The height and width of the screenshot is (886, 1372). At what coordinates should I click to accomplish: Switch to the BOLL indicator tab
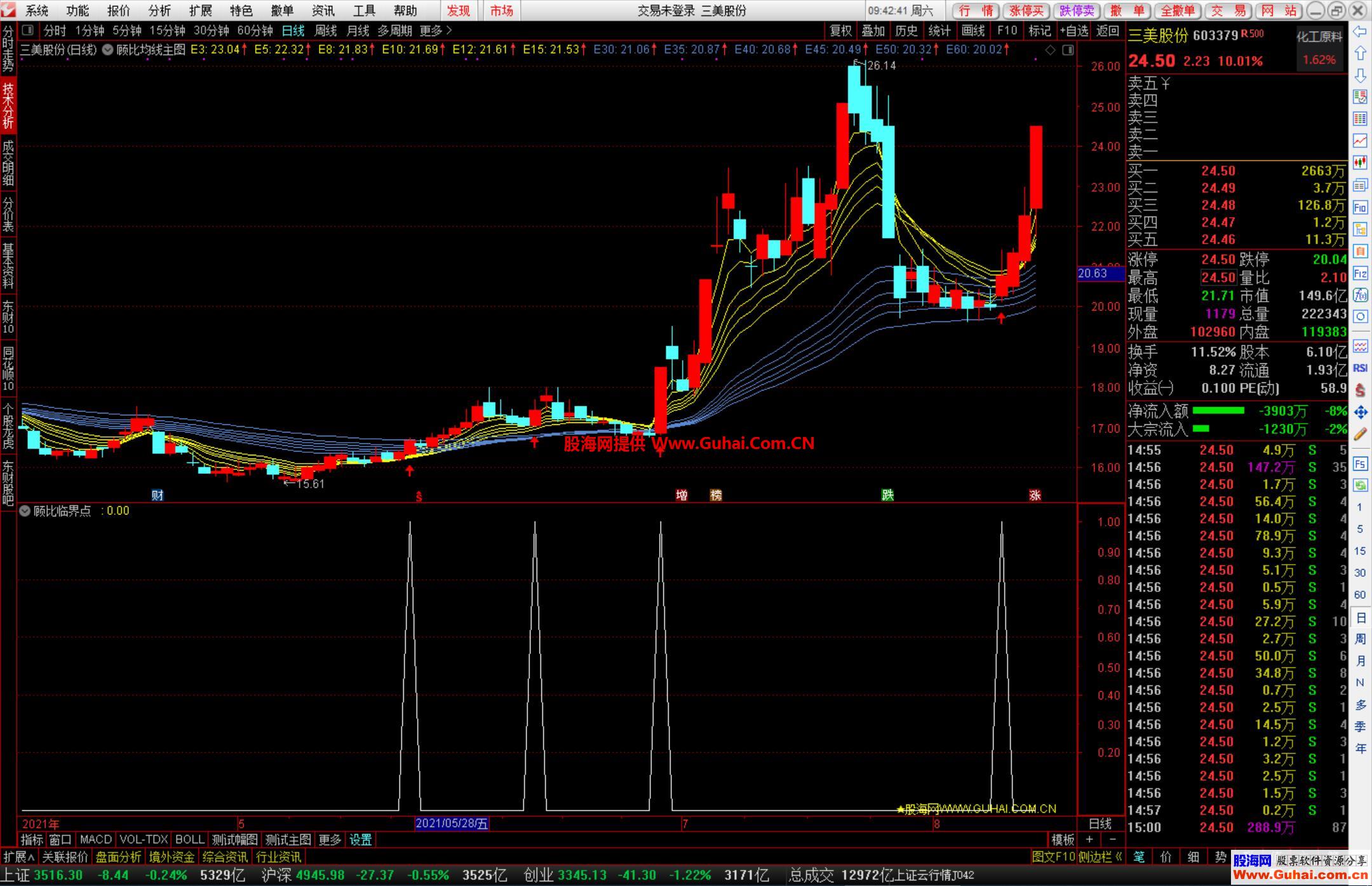(190, 840)
